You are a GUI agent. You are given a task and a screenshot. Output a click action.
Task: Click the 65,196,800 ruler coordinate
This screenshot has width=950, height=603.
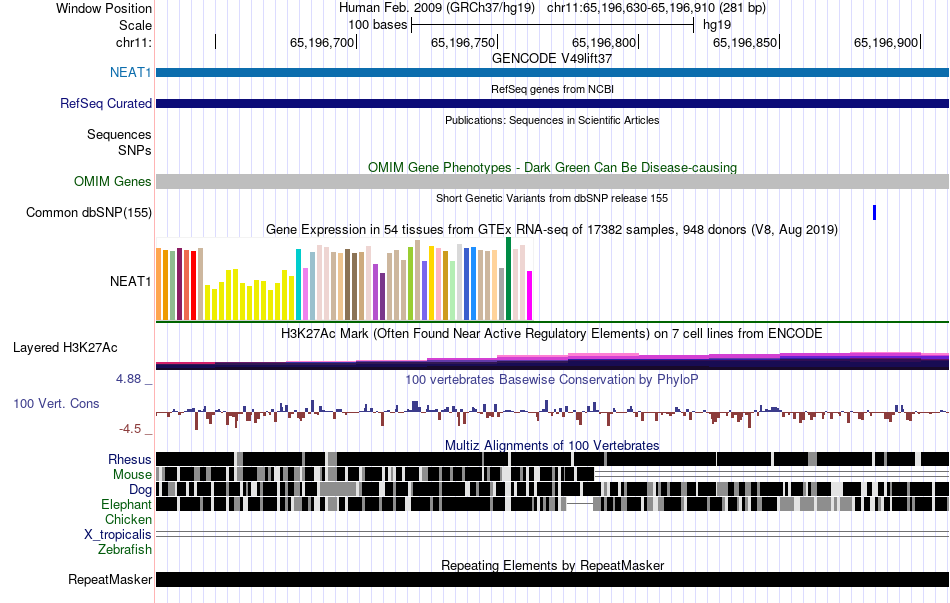(x=604, y=42)
